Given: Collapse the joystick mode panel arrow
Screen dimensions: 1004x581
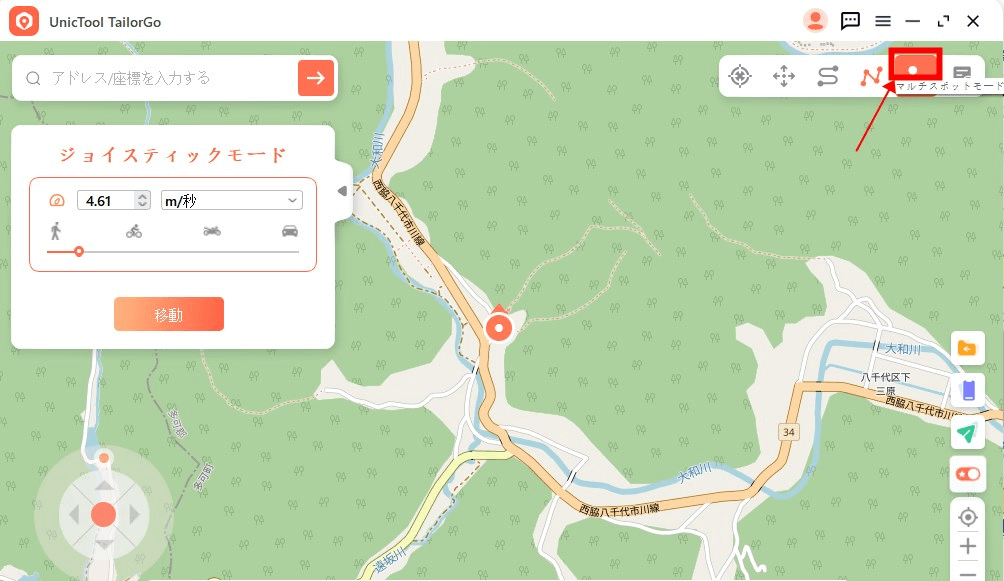Looking at the screenshot, I should click(343, 191).
